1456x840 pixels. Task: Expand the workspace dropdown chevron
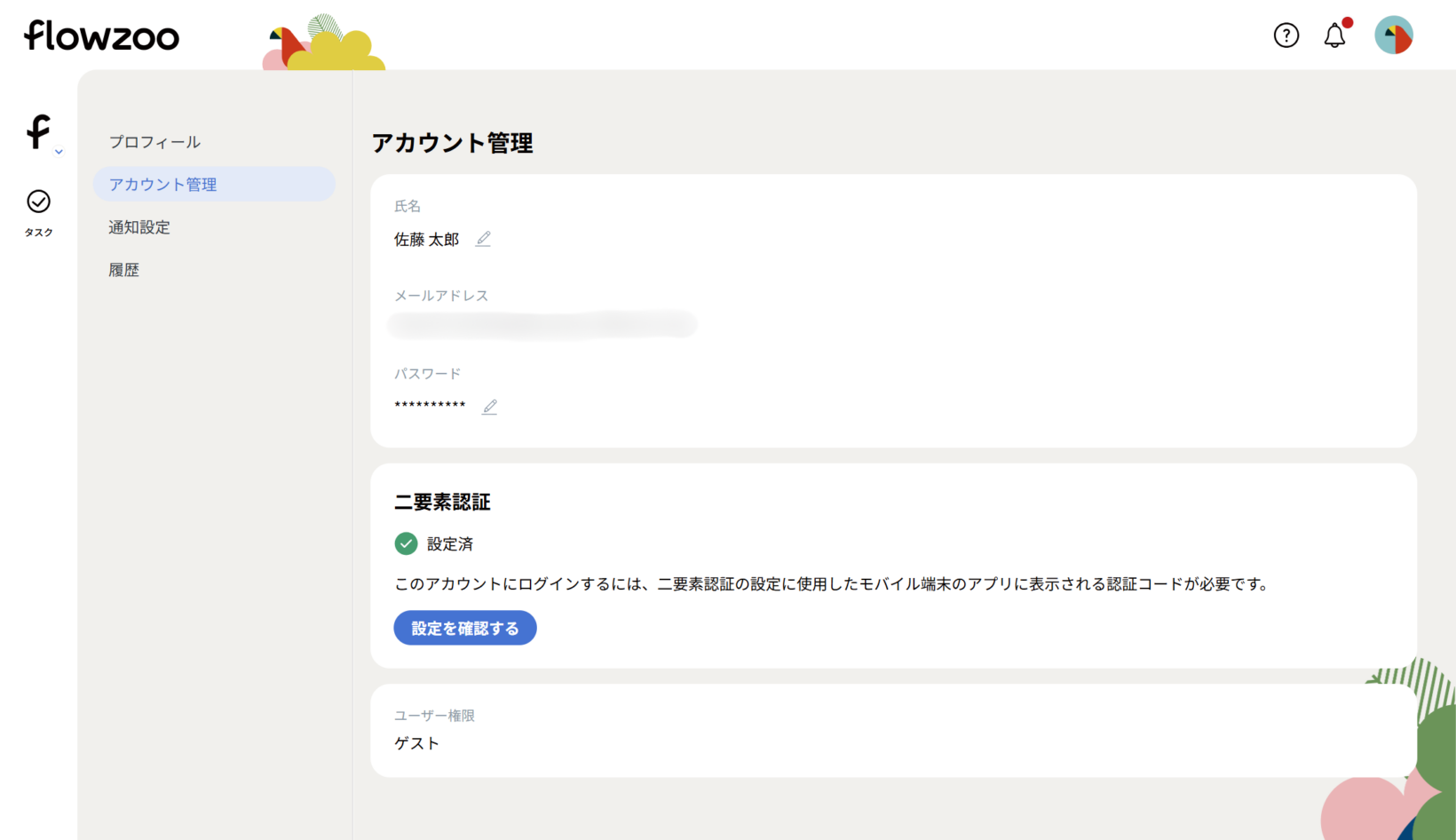point(59,152)
